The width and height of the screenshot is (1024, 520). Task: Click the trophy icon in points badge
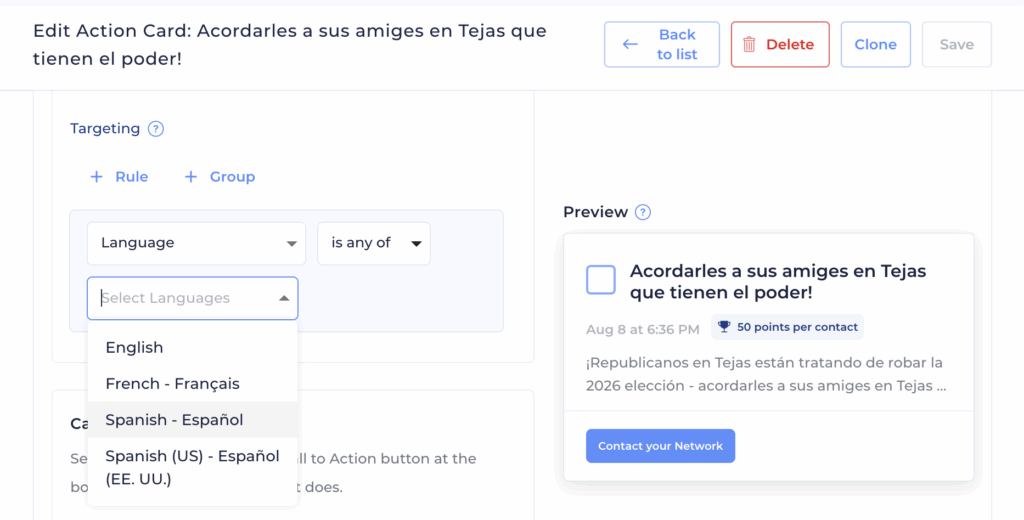[724, 327]
